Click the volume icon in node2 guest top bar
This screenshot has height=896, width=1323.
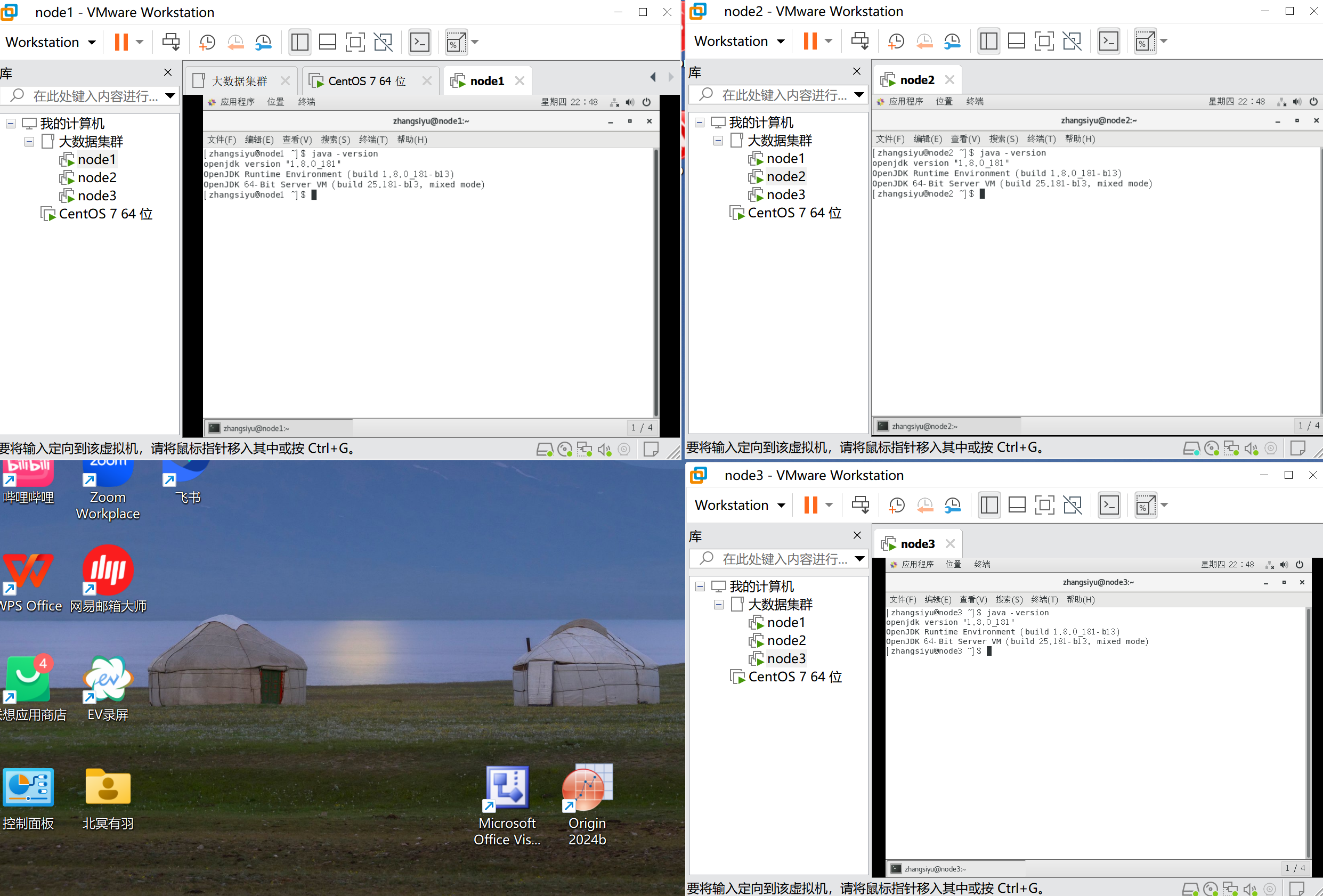pyautogui.click(x=1296, y=101)
